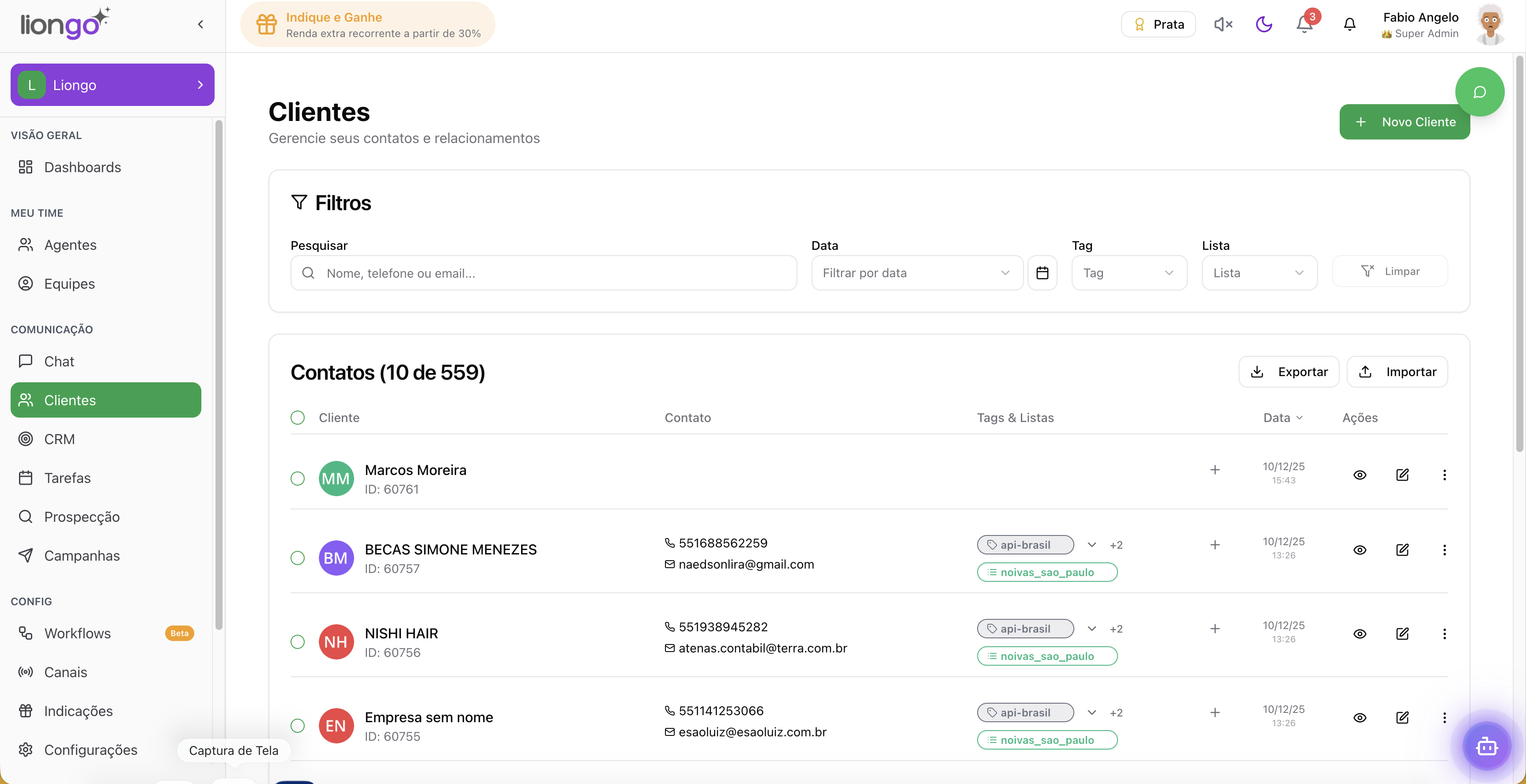Image resolution: width=1526 pixels, height=784 pixels.
Task: Toggle dark mode moon icon
Action: tap(1264, 24)
